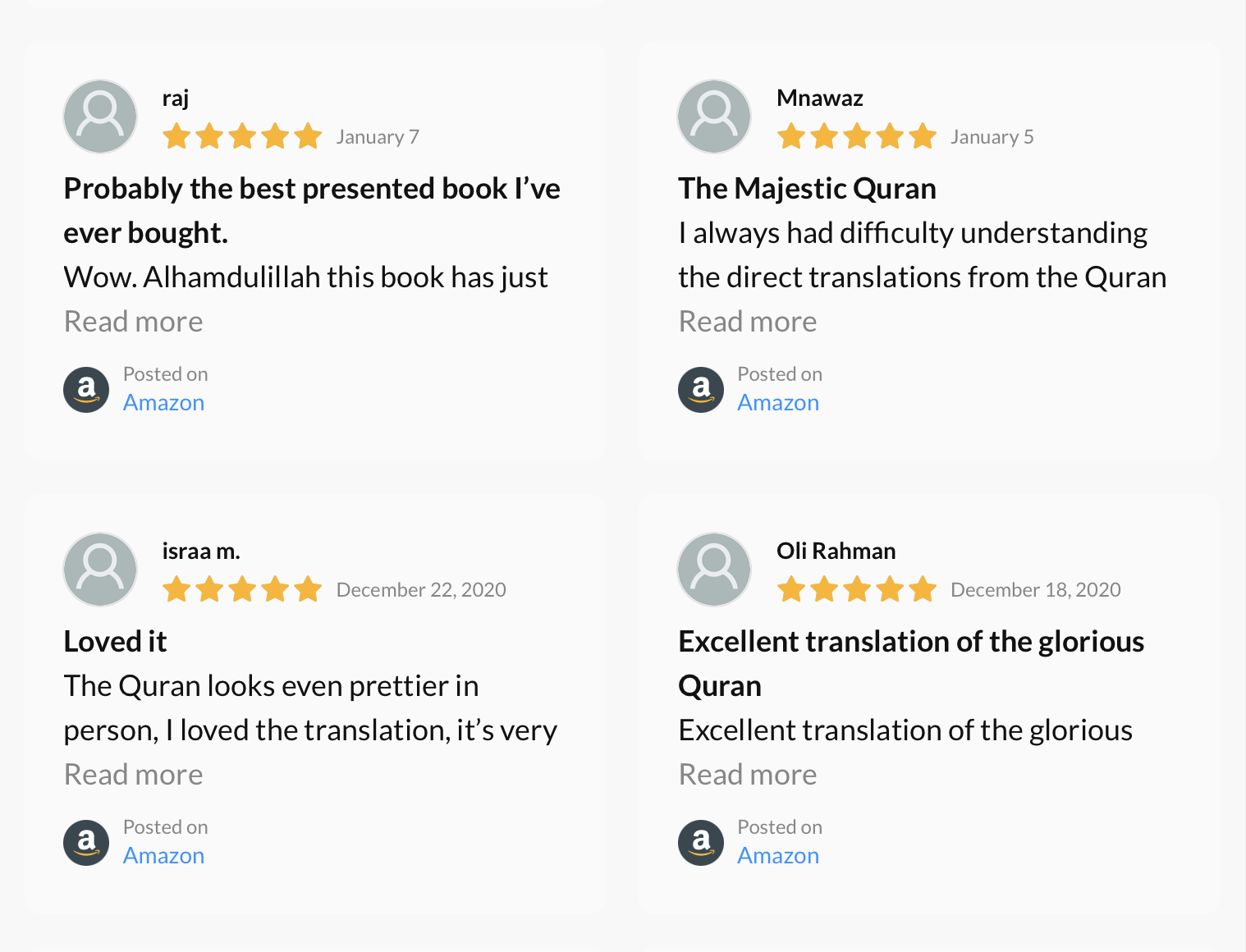This screenshot has width=1246, height=952.
Task: Open Amazon link below Mnawaz's review
Action: [x=778, y=403]
